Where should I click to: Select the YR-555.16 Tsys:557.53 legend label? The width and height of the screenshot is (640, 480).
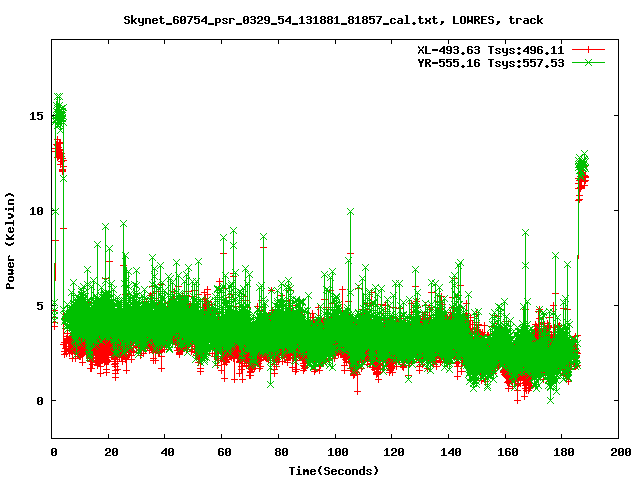click(x=491, y=63)
